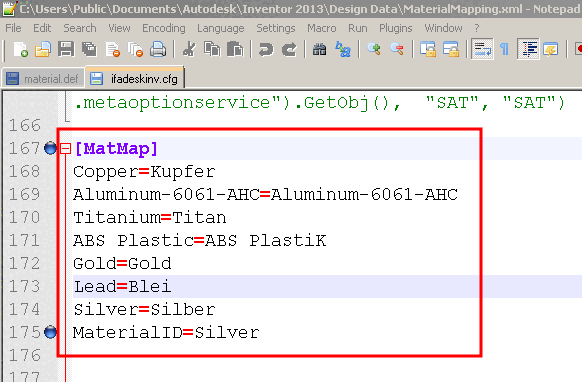Open the Settings menu
The height and width of the screenshot is (382, 582).
point(275,28)
